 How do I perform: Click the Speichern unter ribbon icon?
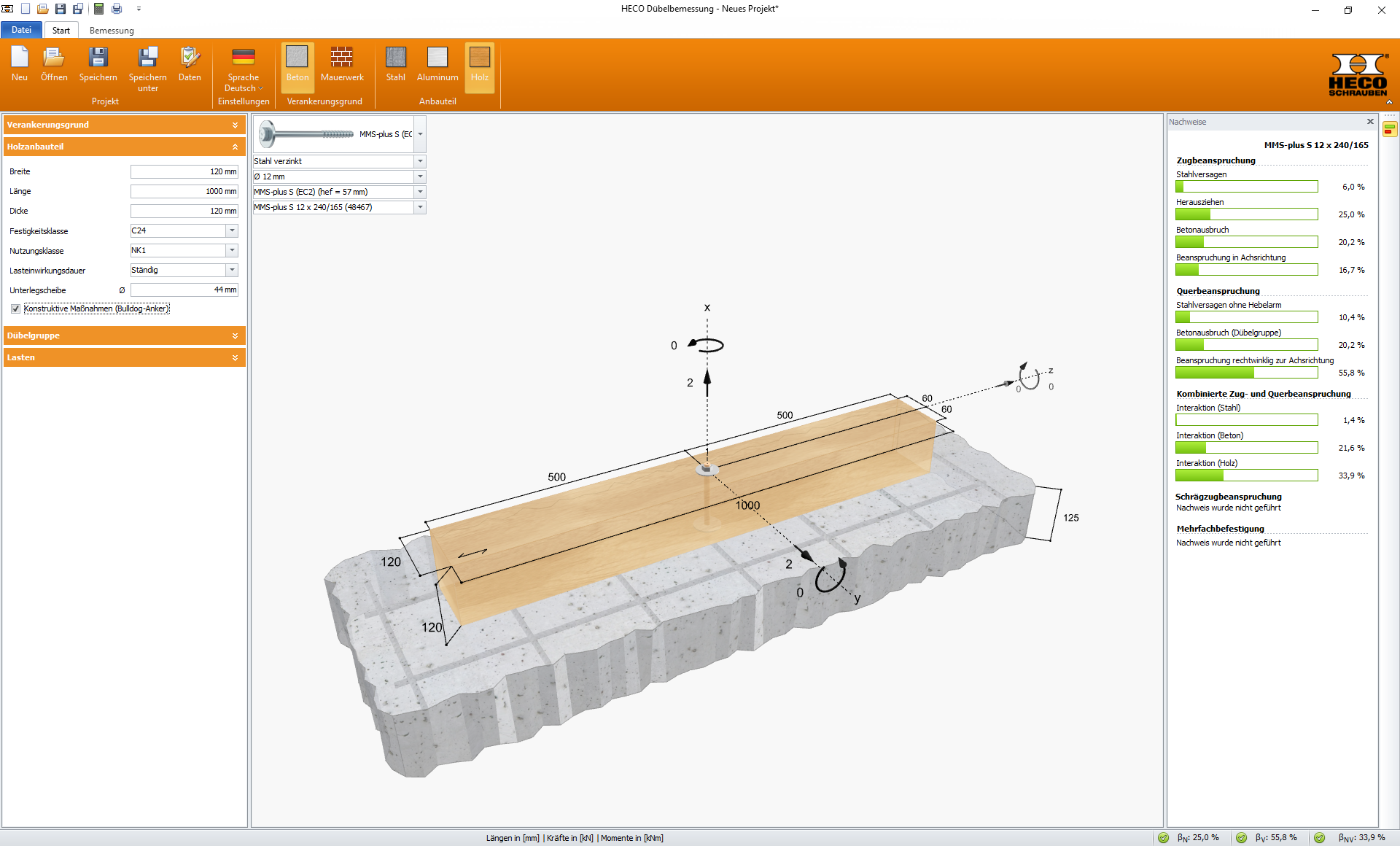click(148, 69)
